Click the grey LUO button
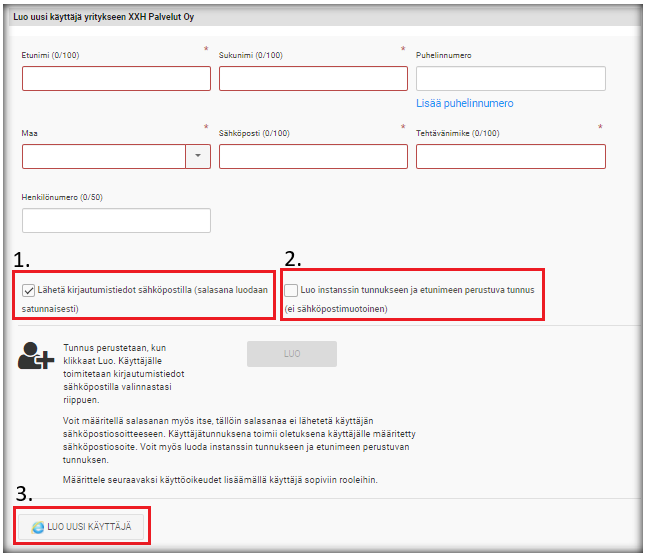This screenshot has width=646, height=556. coord(291,354)
